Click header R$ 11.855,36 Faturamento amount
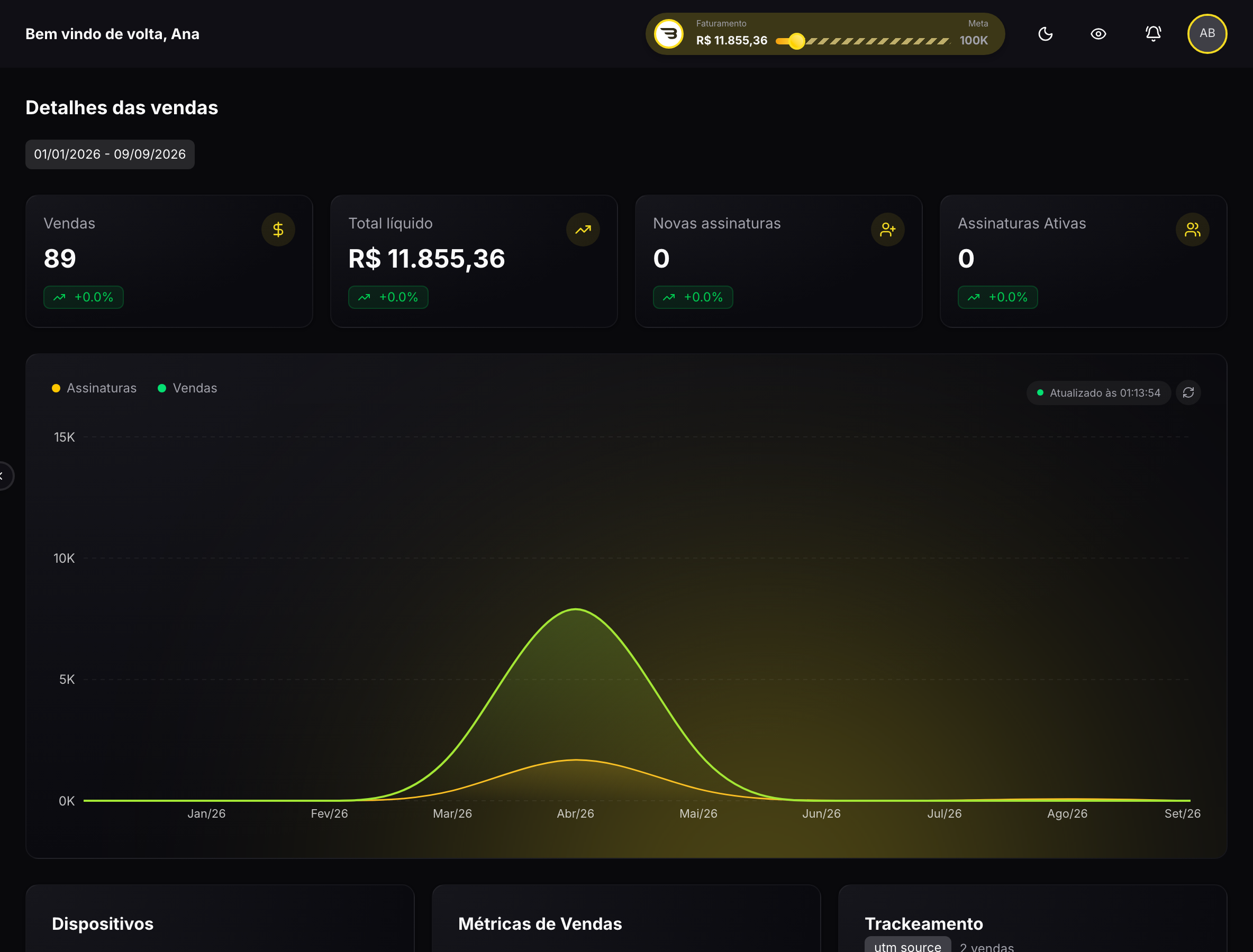1253x952 pixels. [x=731, y=41]
